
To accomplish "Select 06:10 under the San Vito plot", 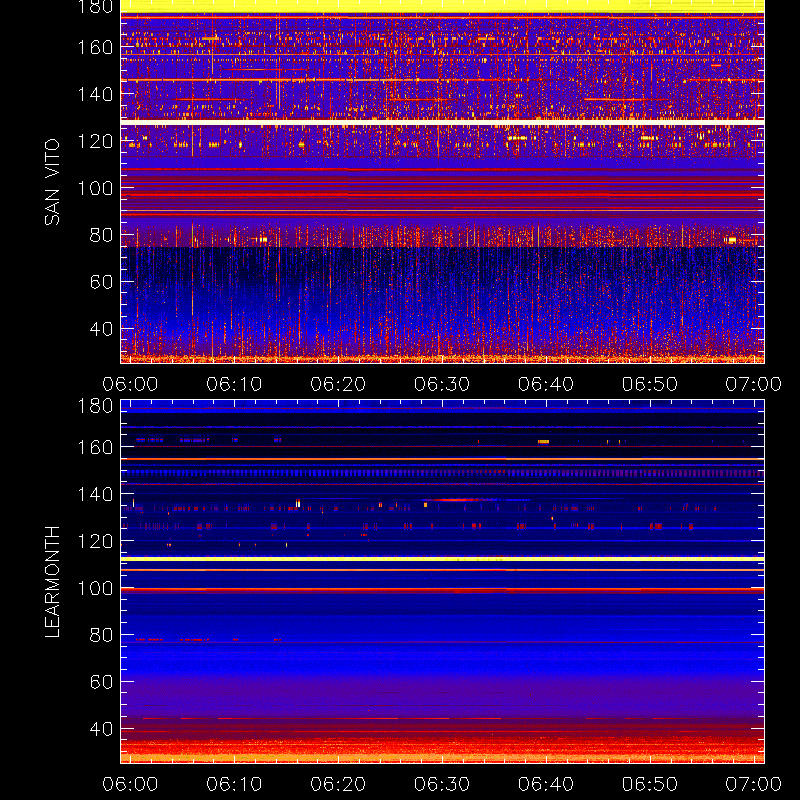I will (234, 384).
